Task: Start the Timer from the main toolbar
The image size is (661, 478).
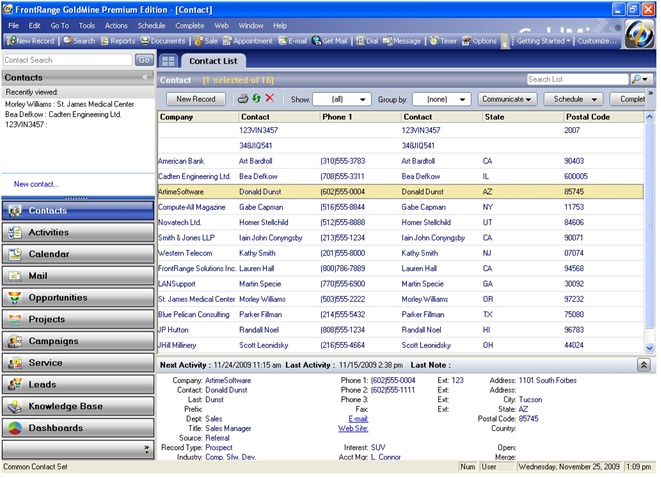Action: click(x=441, y=41)
